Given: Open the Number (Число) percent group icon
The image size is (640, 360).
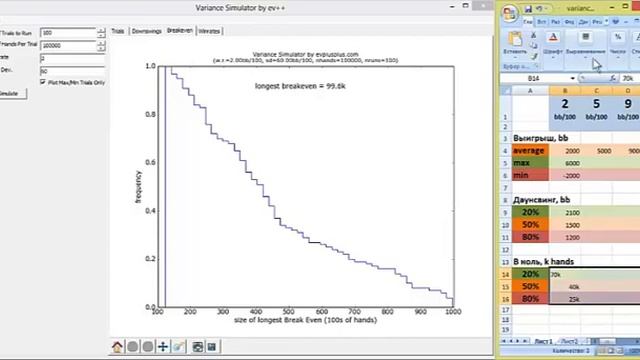Looking at the screenshot, I should click(618, 38).
